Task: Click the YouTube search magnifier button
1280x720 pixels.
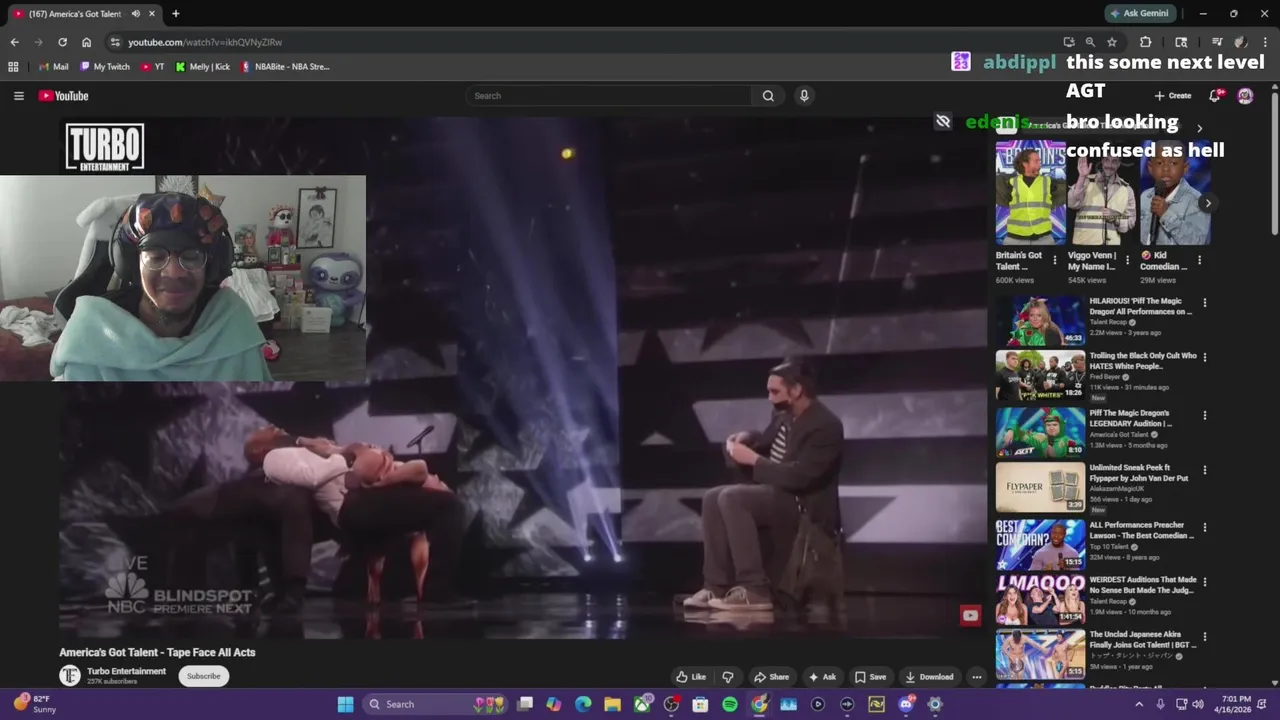Action: [x=768, y=96]
